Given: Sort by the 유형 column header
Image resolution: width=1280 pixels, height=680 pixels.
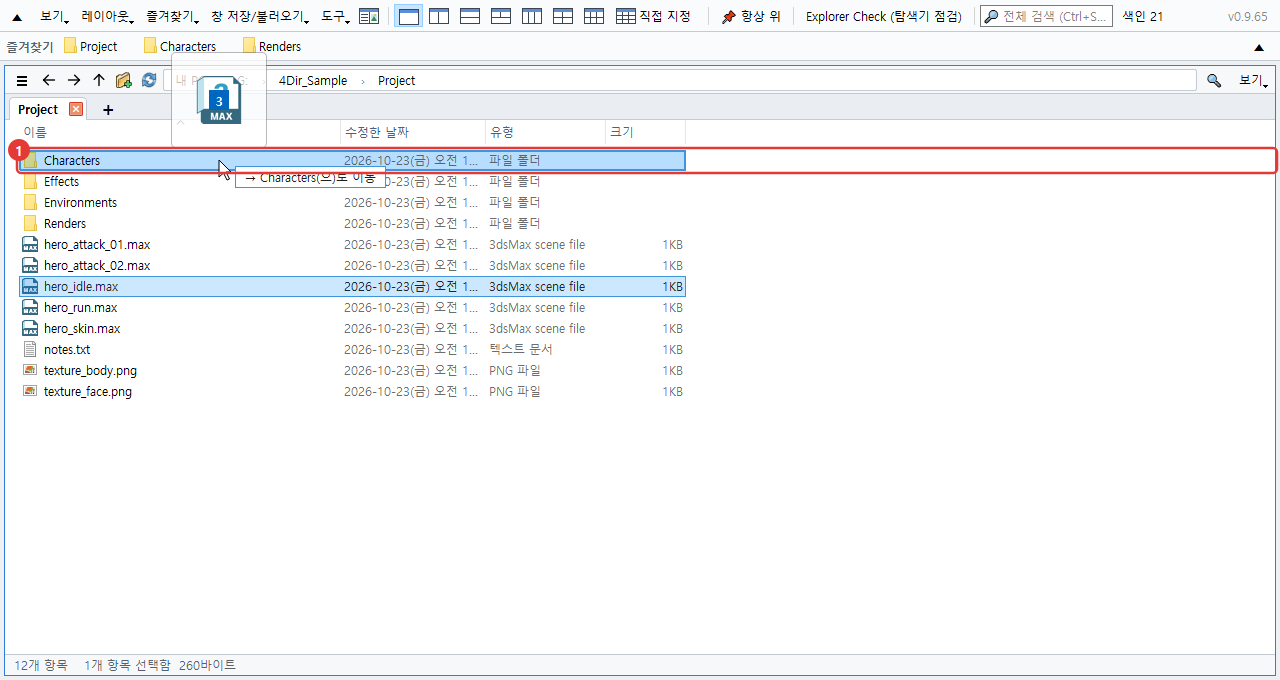Looking at the screenshot, I should (546, 132).
